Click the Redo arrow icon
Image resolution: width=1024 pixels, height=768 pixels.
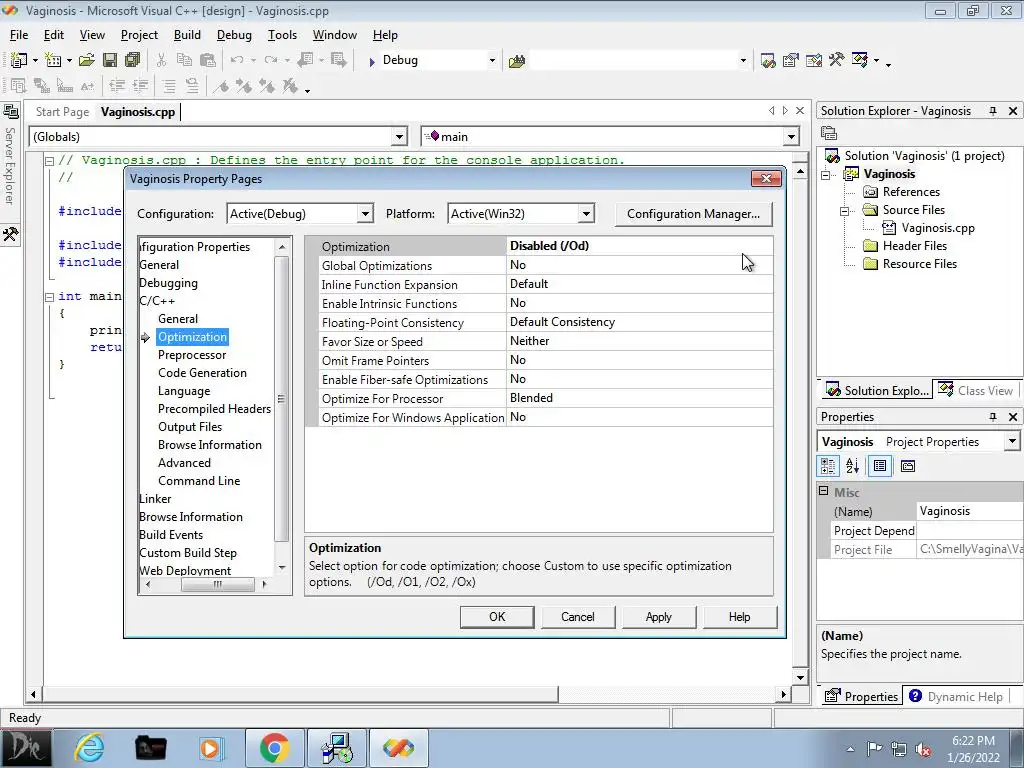270,60
